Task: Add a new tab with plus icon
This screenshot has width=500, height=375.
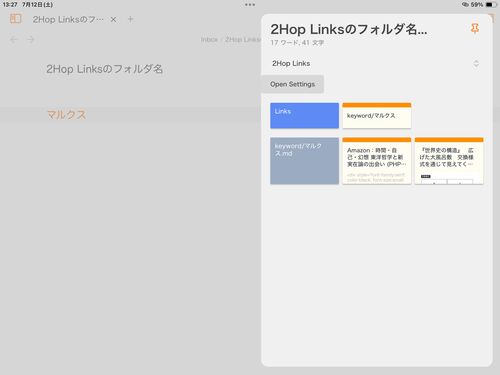Action: [x=130, y=19]
